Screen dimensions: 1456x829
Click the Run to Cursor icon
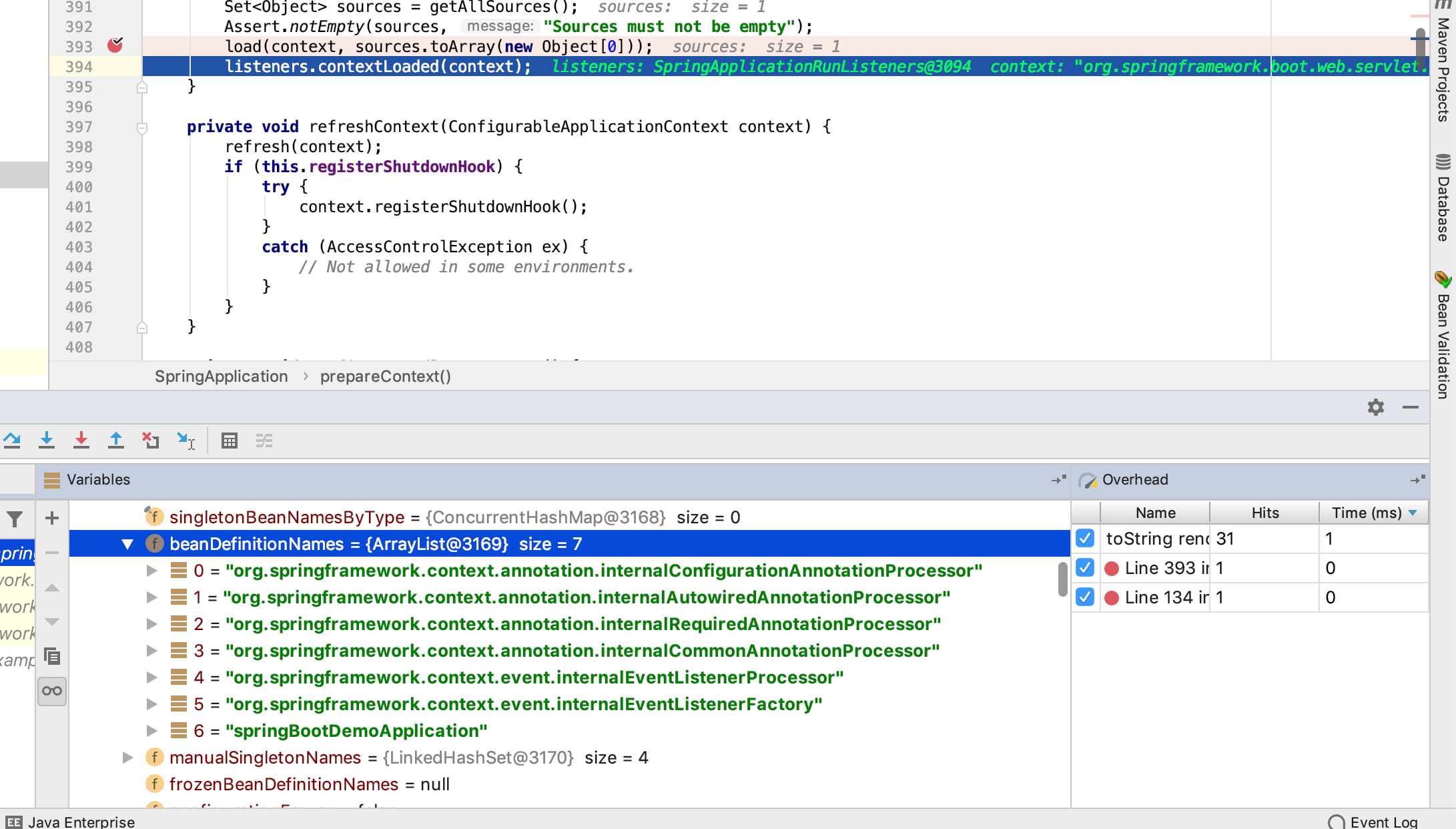186,441
